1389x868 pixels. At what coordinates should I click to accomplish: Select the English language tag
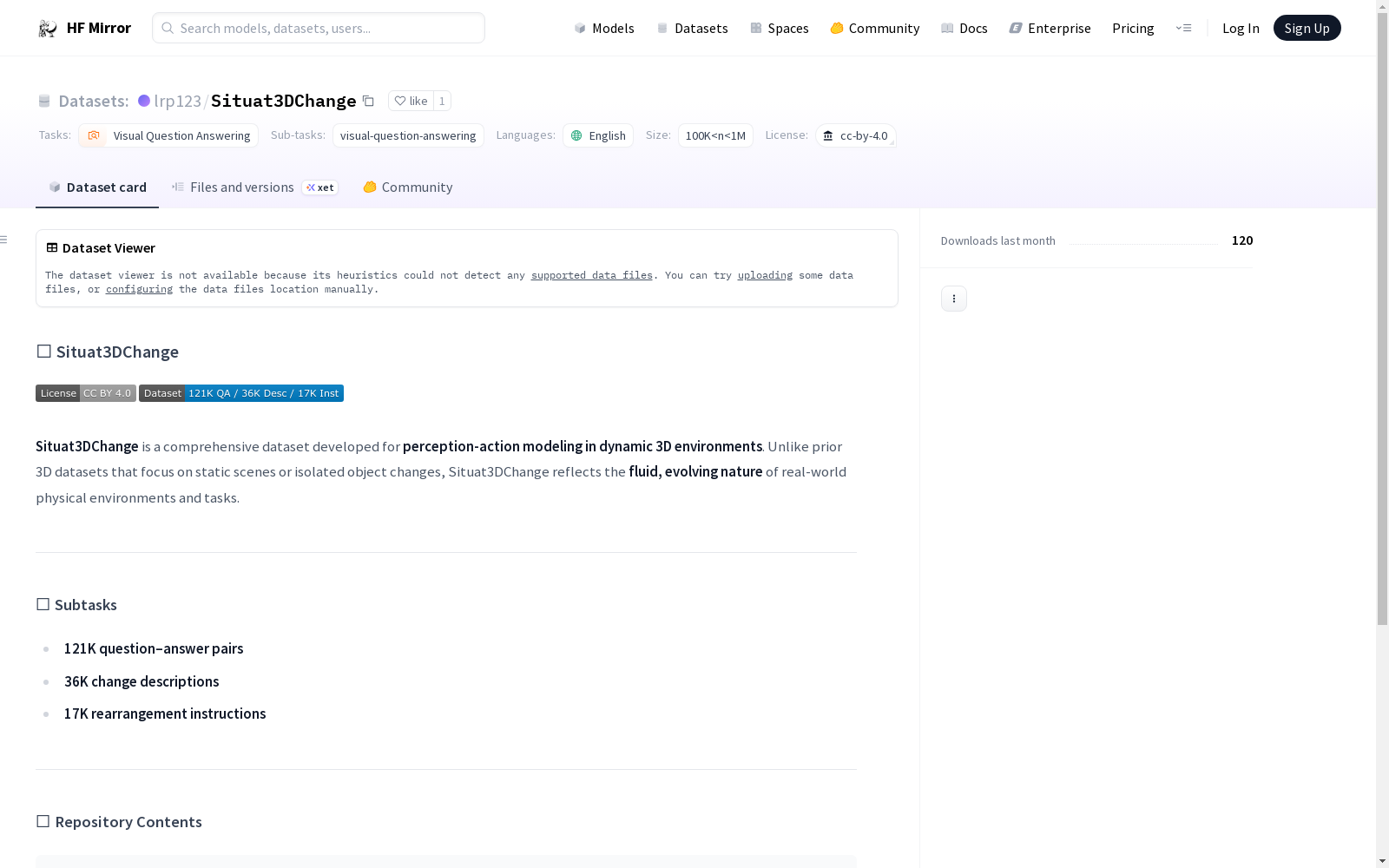(x=598, y=135)
